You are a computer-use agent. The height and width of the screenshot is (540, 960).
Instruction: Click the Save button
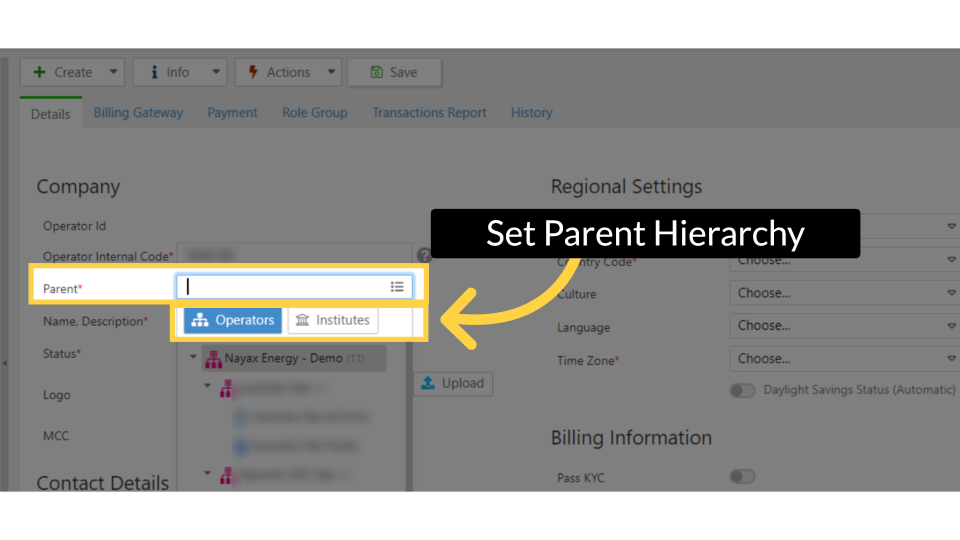pyautogui.click(x=394, y=72)
